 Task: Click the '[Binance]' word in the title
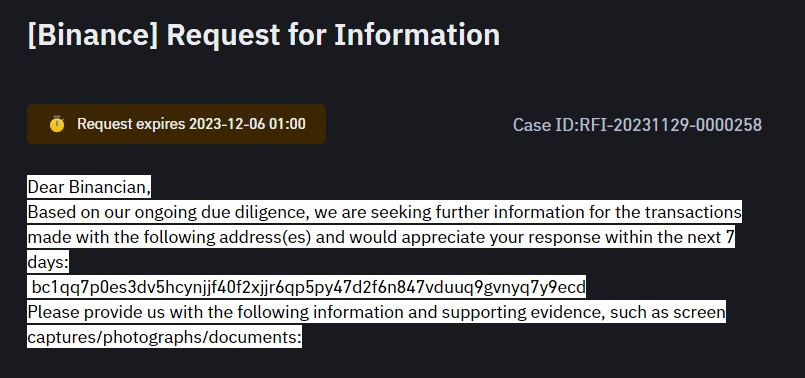click(x=93, y=35)
